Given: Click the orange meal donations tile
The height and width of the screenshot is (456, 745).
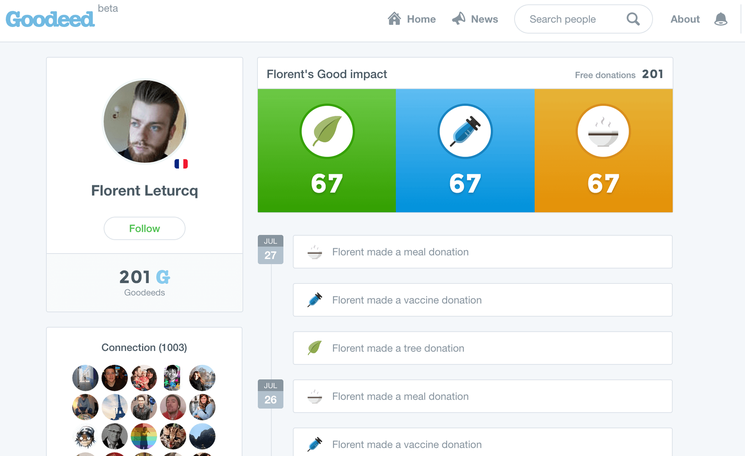Looking at the screenshot, I should 603,151.
